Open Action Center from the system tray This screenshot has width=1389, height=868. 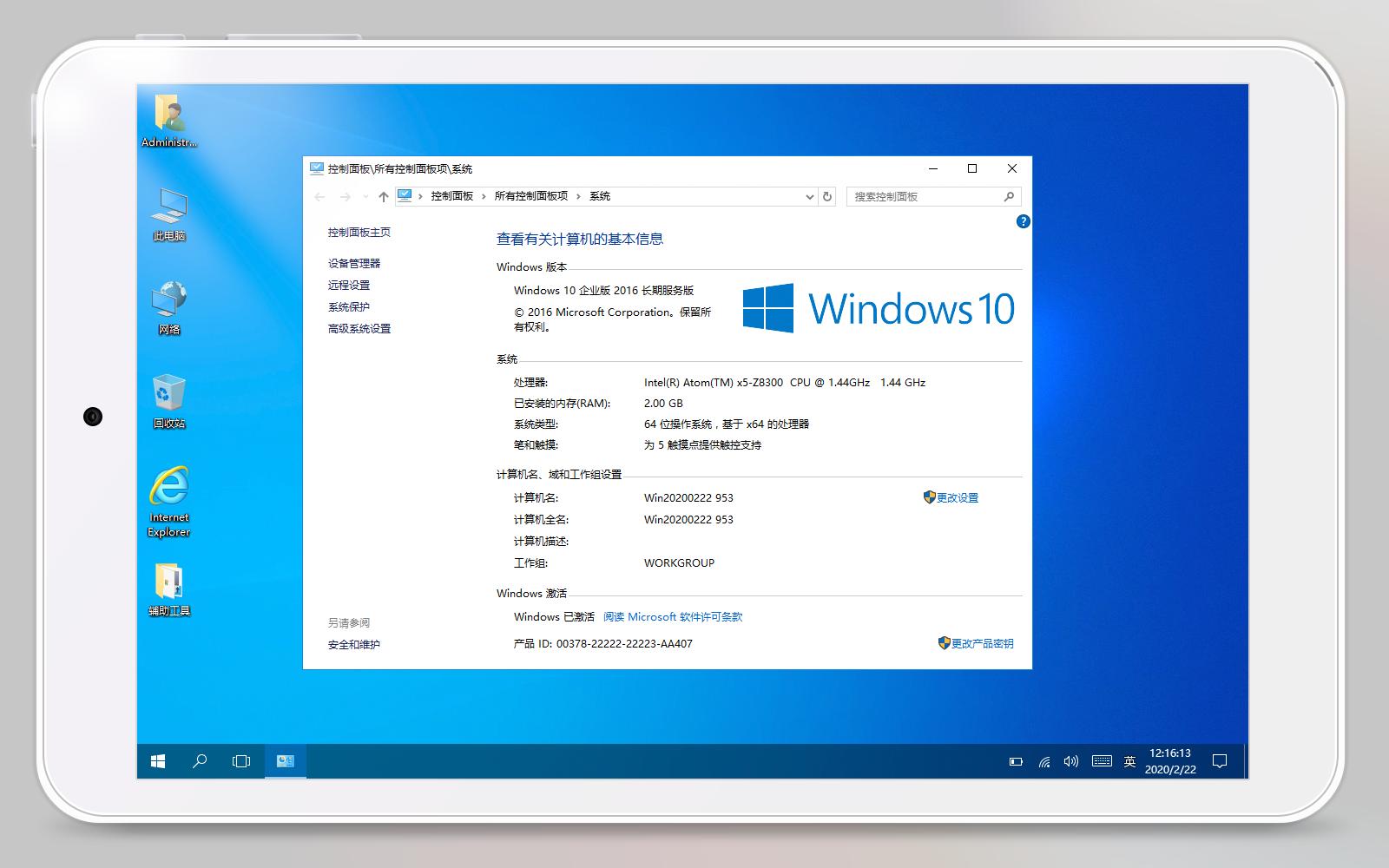1221,761
